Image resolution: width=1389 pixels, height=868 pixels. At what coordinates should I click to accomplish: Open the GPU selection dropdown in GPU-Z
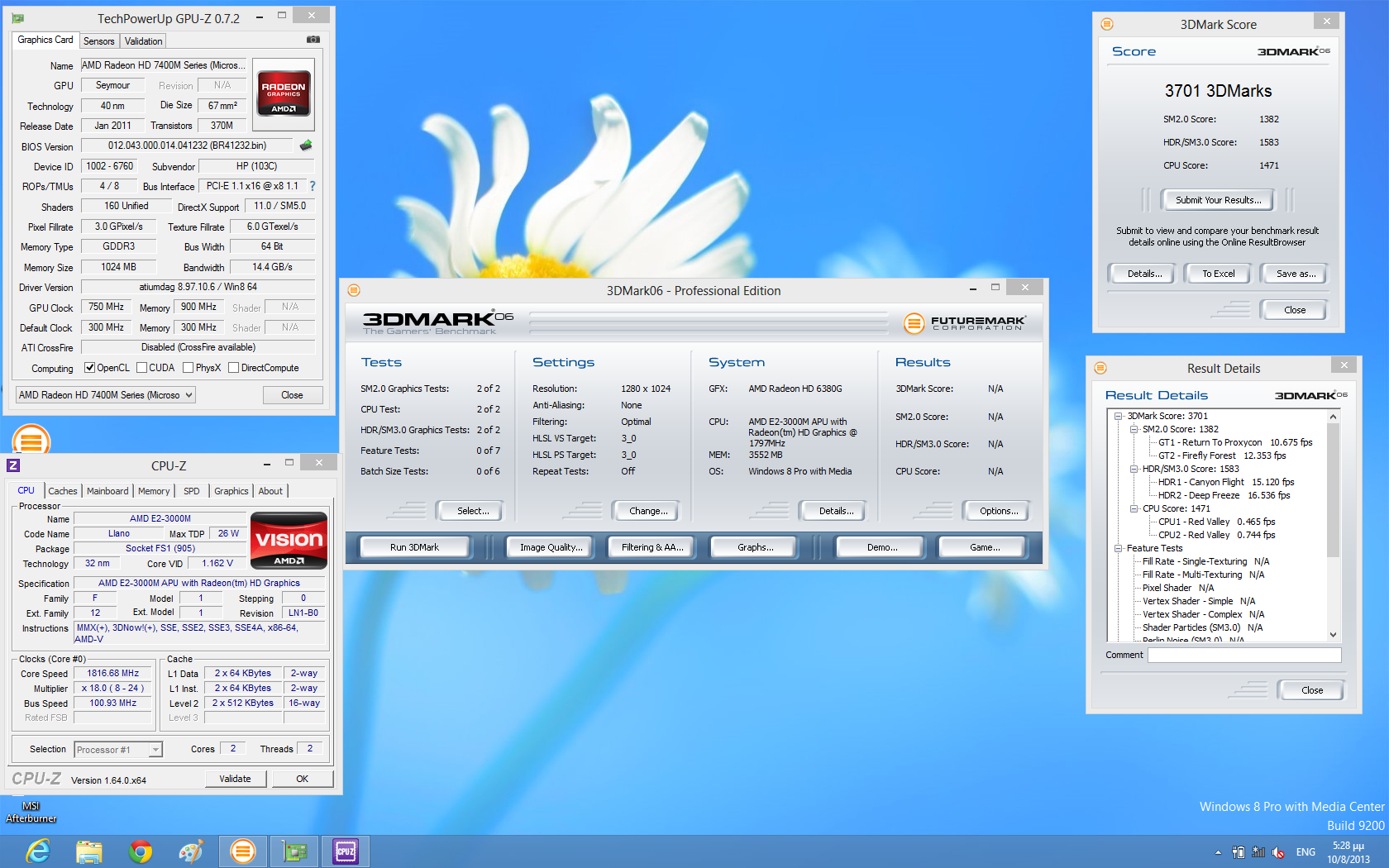[x=106, y=395]
